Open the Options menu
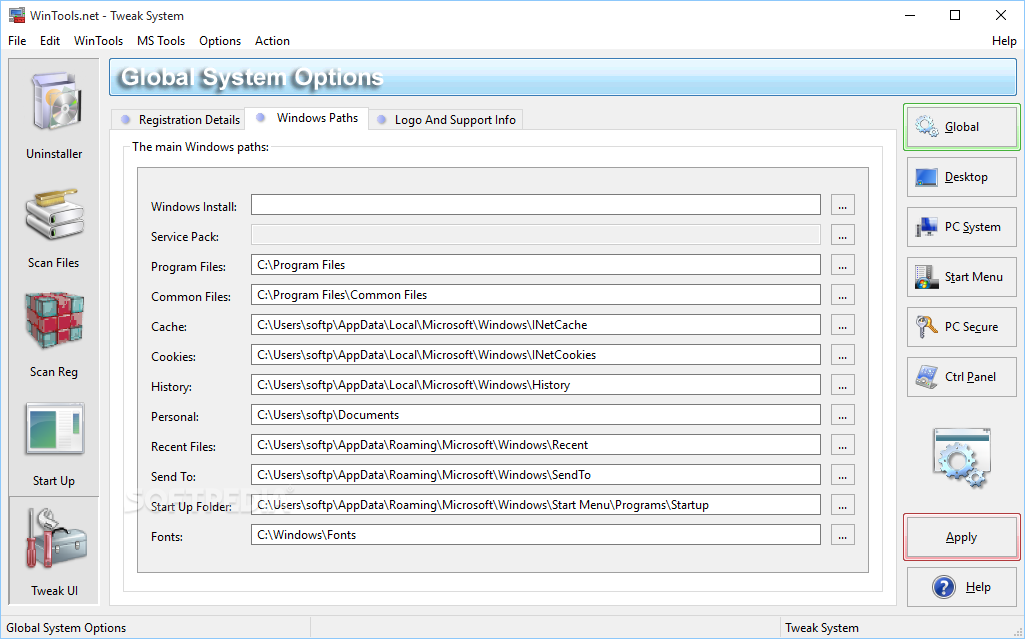 tap(220, 41)
